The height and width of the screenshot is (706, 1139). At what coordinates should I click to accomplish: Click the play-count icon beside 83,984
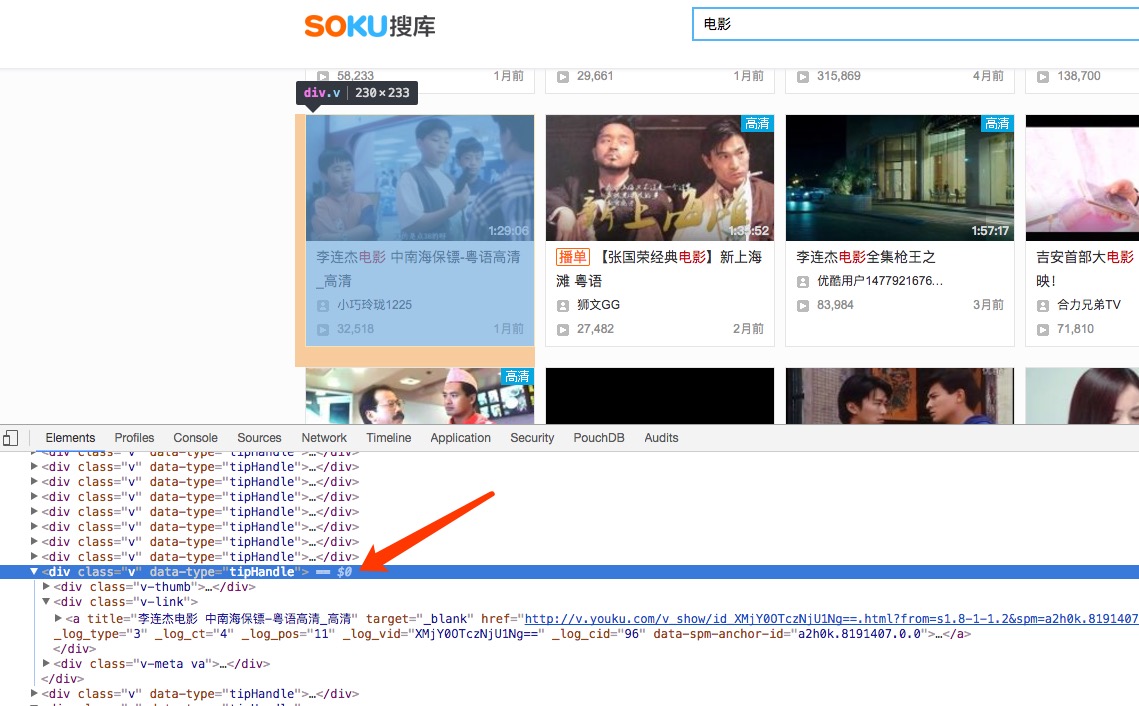coord(803,306)
